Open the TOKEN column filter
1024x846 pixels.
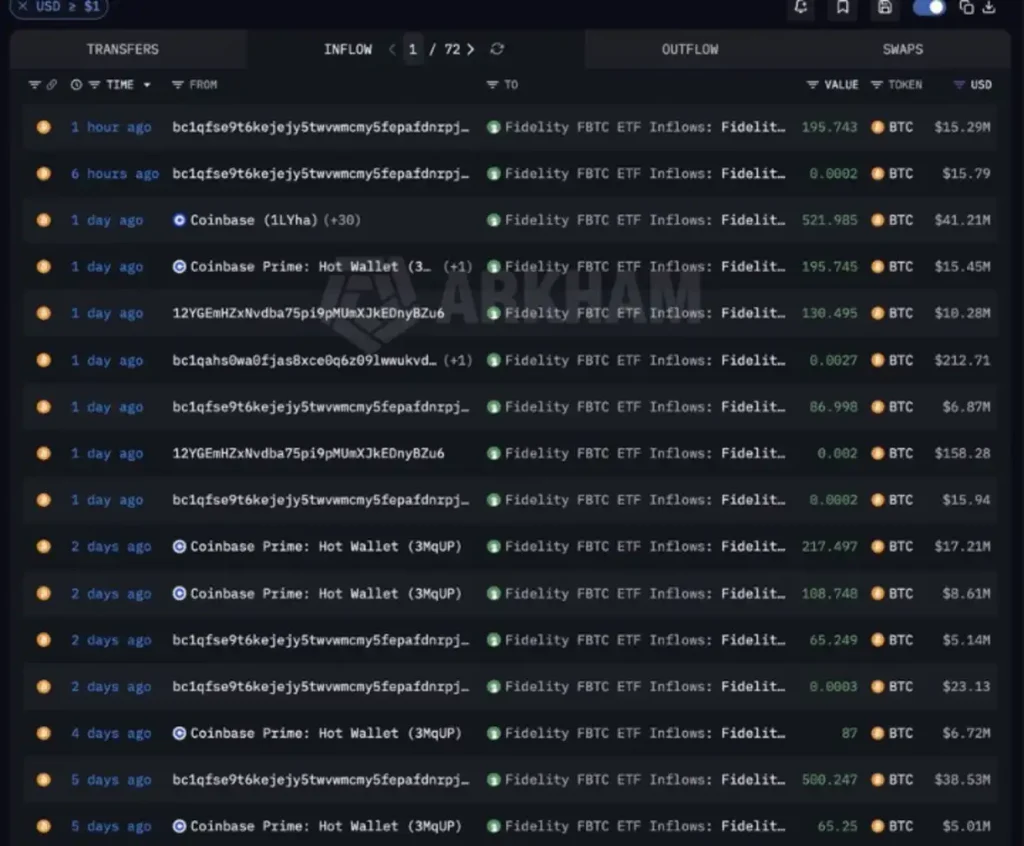click(877, 85)
